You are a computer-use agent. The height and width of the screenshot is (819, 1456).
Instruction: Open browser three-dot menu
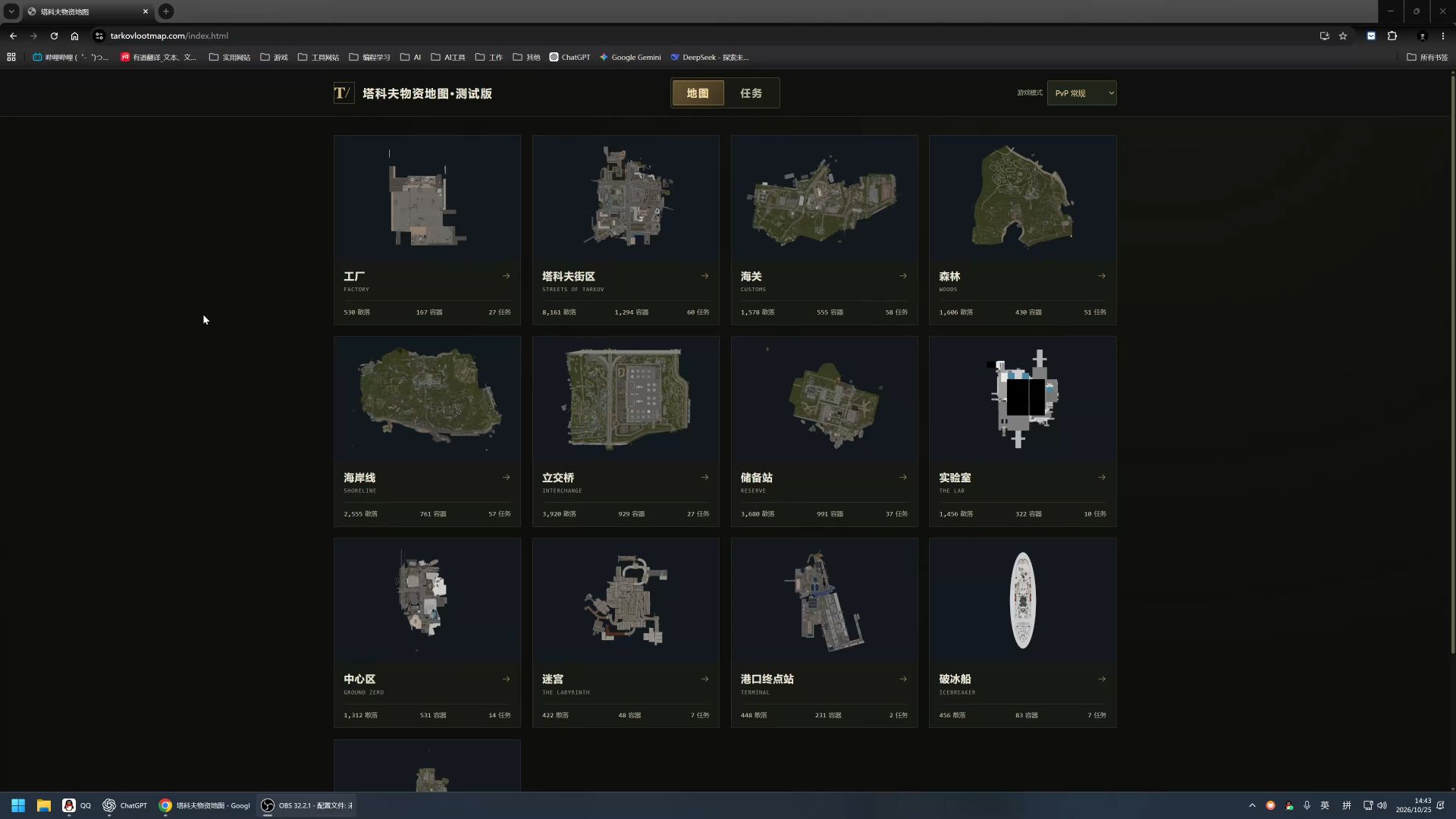[x=1443, y=36]
